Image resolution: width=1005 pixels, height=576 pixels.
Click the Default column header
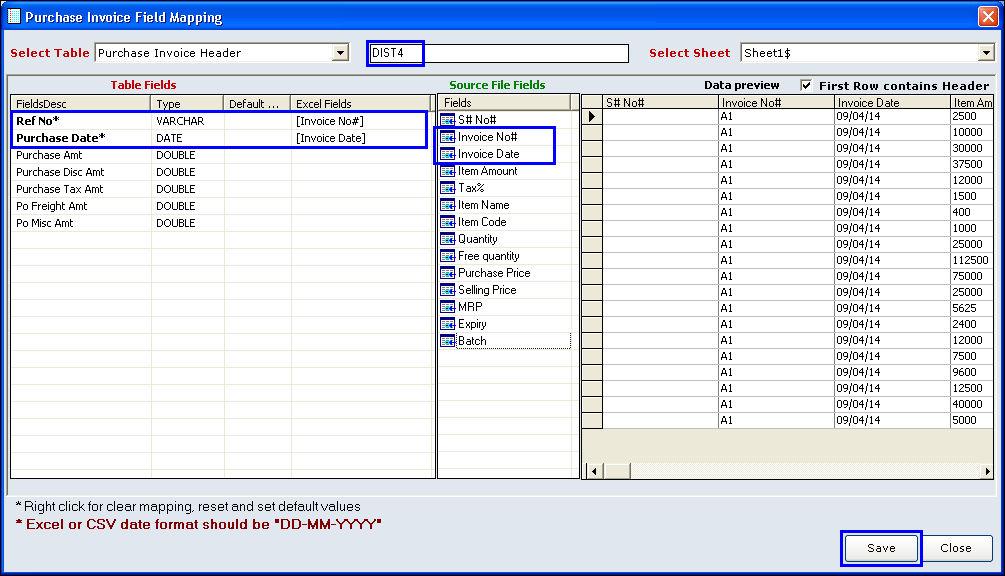click(x=257, y=104)
